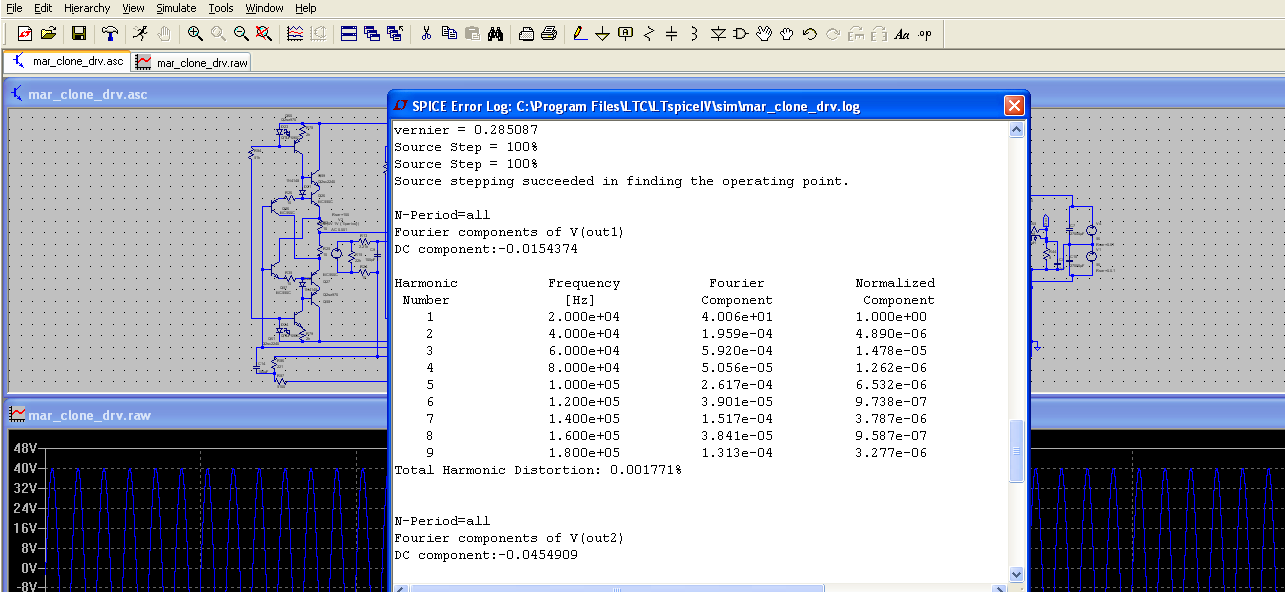Click 'vernier = 0.285087' log line
Viewport: 1285px width, 592px height.
tap(466, 130)
